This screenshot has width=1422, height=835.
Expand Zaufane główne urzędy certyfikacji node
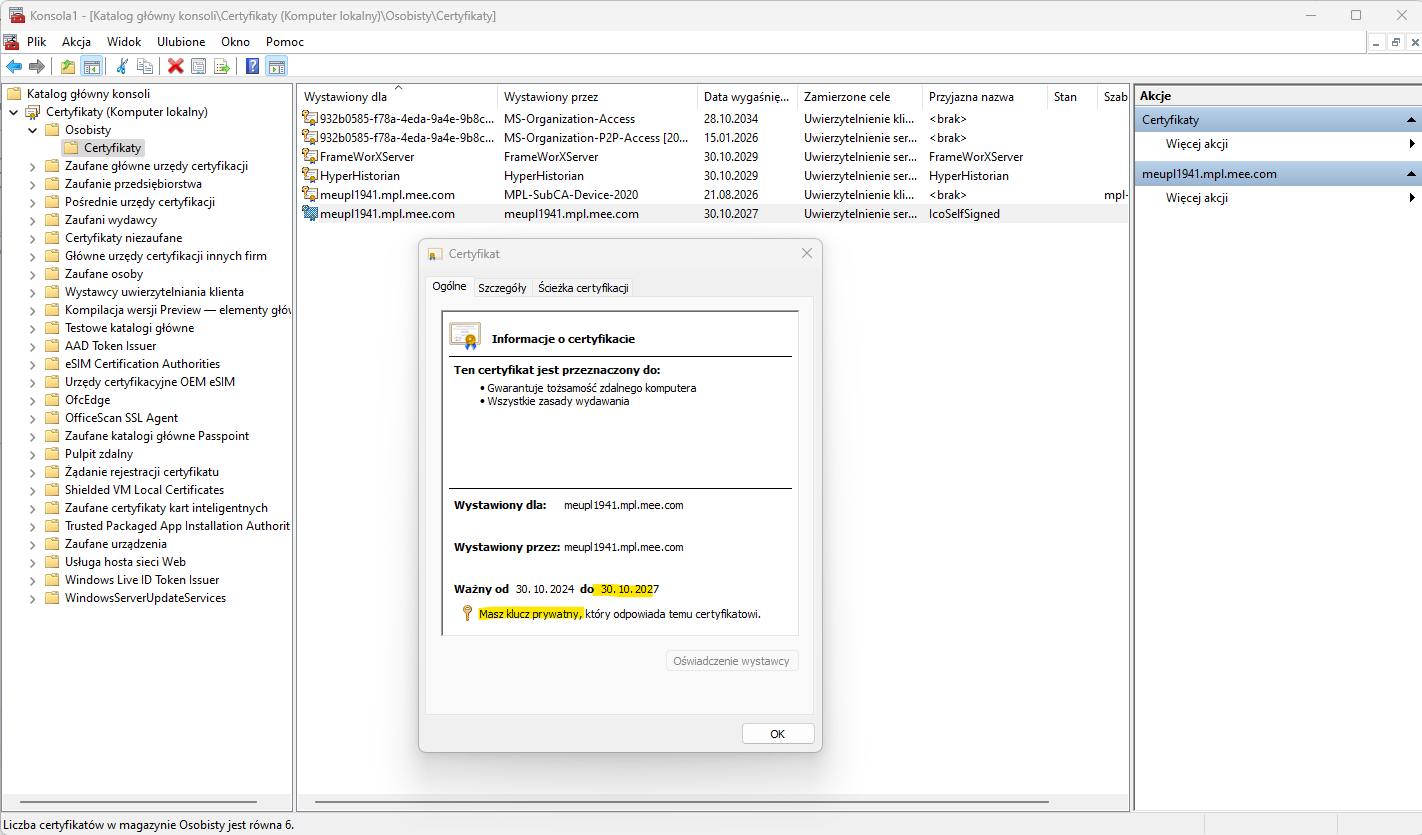pos(33,166)
